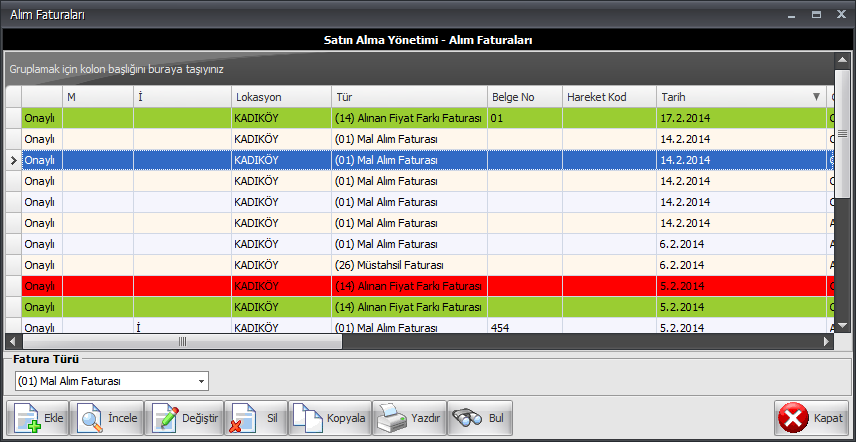Click the KADIKÖY cell in the red row
The image size is (856, 442).
(x=281, y=286)
